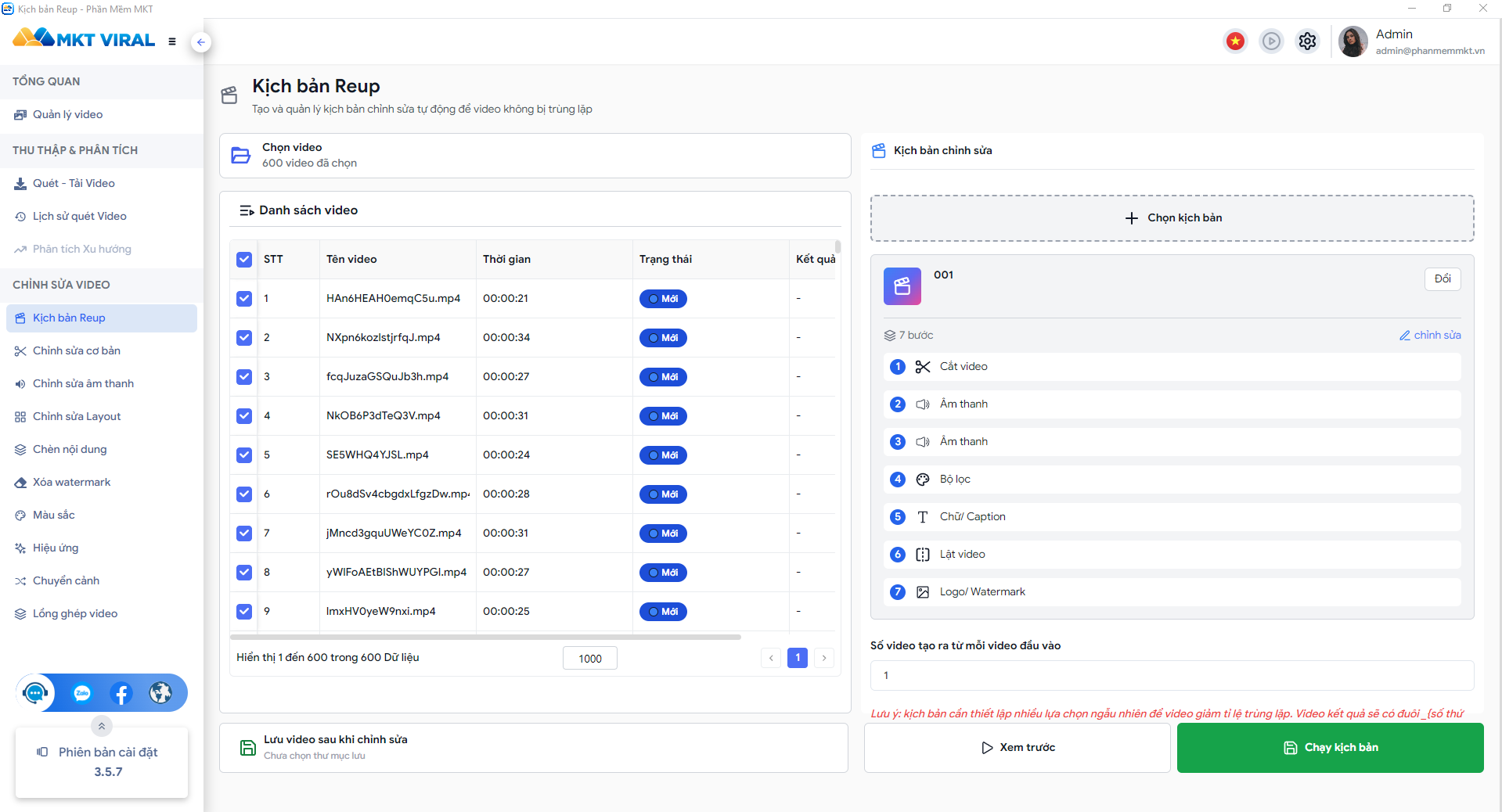This screenshot has height=812, width=1502.
Task: Click Xem trước preview button
Action: 1018,748
